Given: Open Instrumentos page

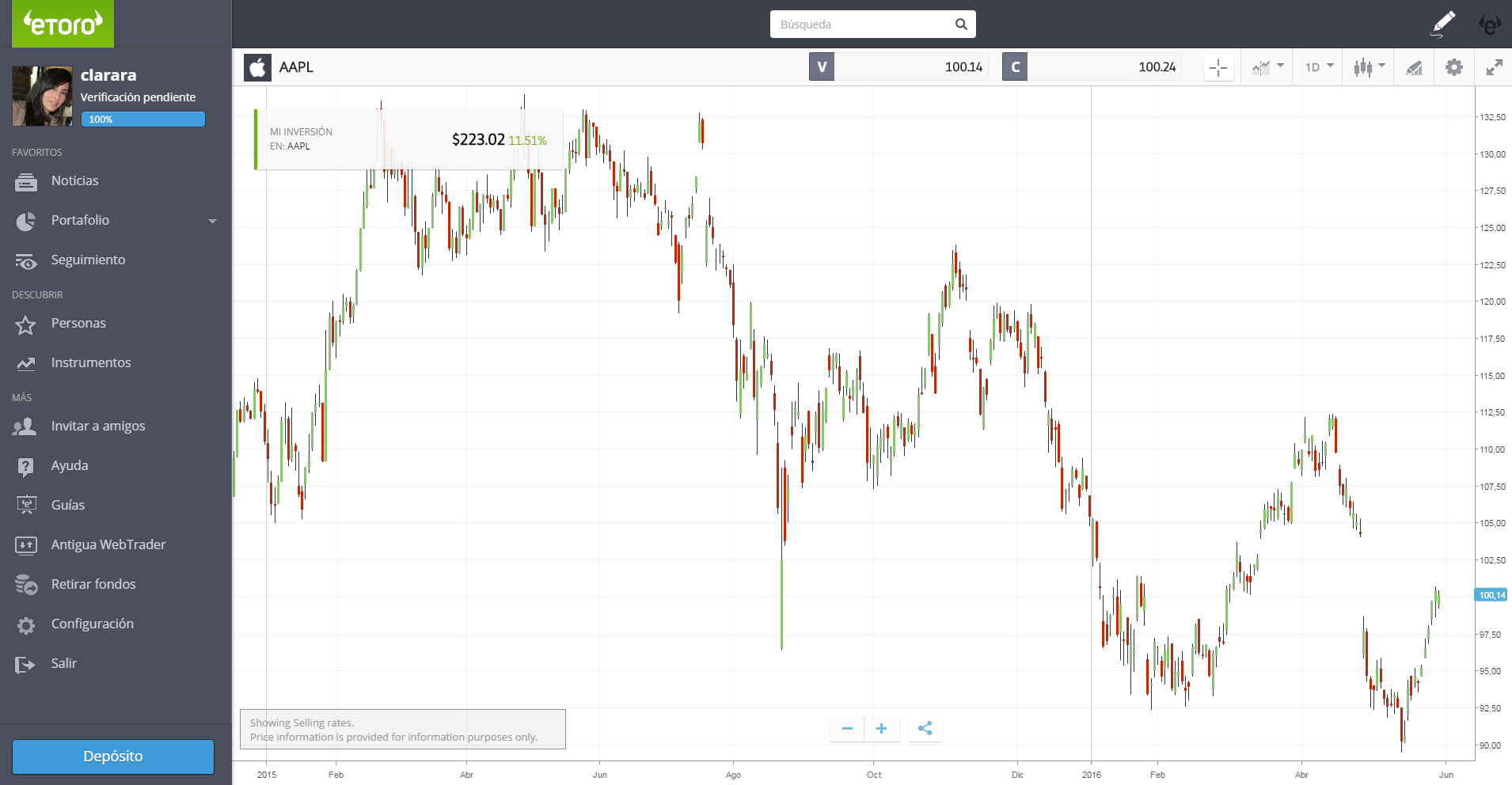Looking at the screenshot, I should tap(91, 362).
